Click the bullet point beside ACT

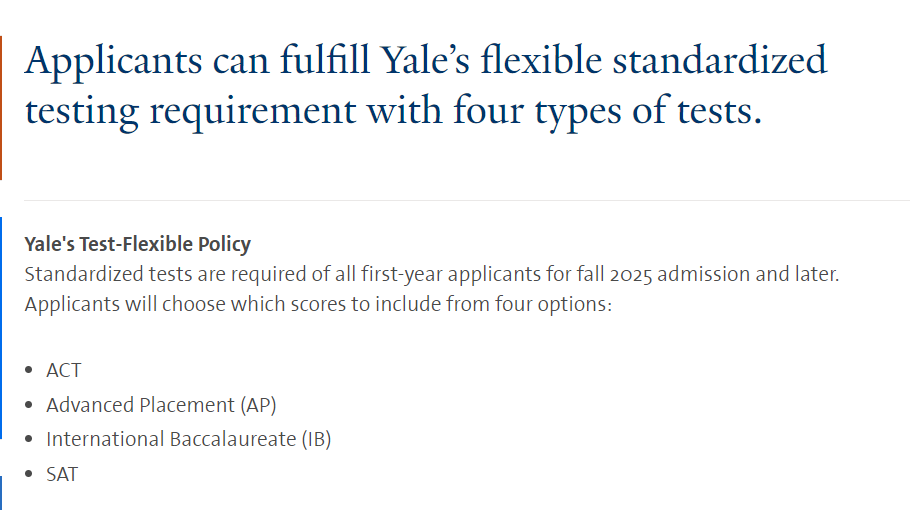pyautogui.click(x=29, y=370)
